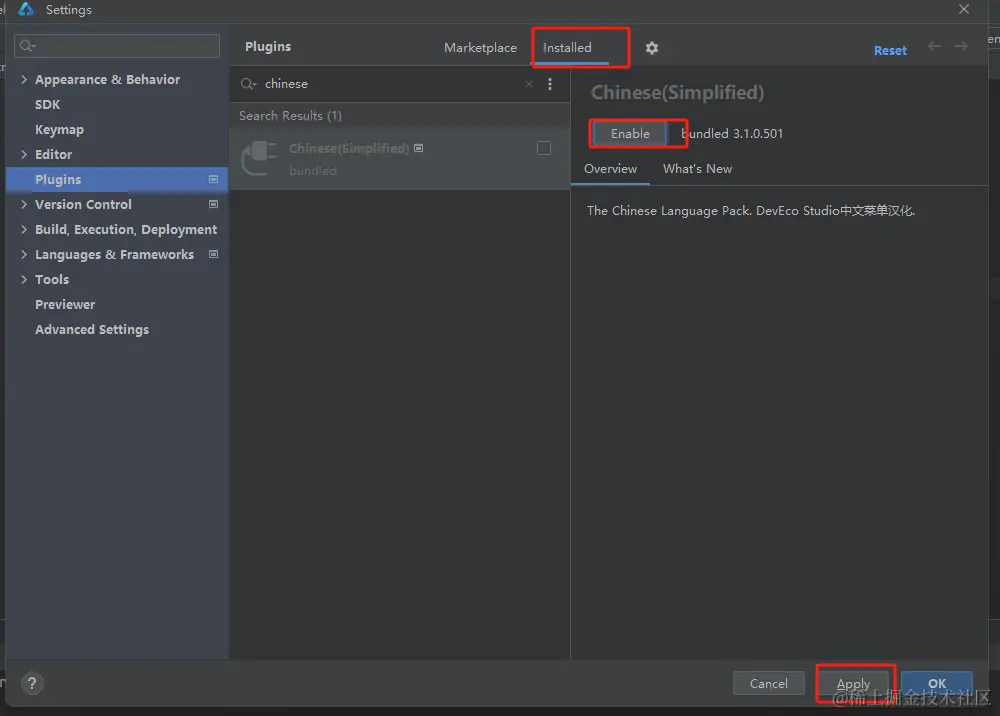Open the Overview tab

click(610, 169)
